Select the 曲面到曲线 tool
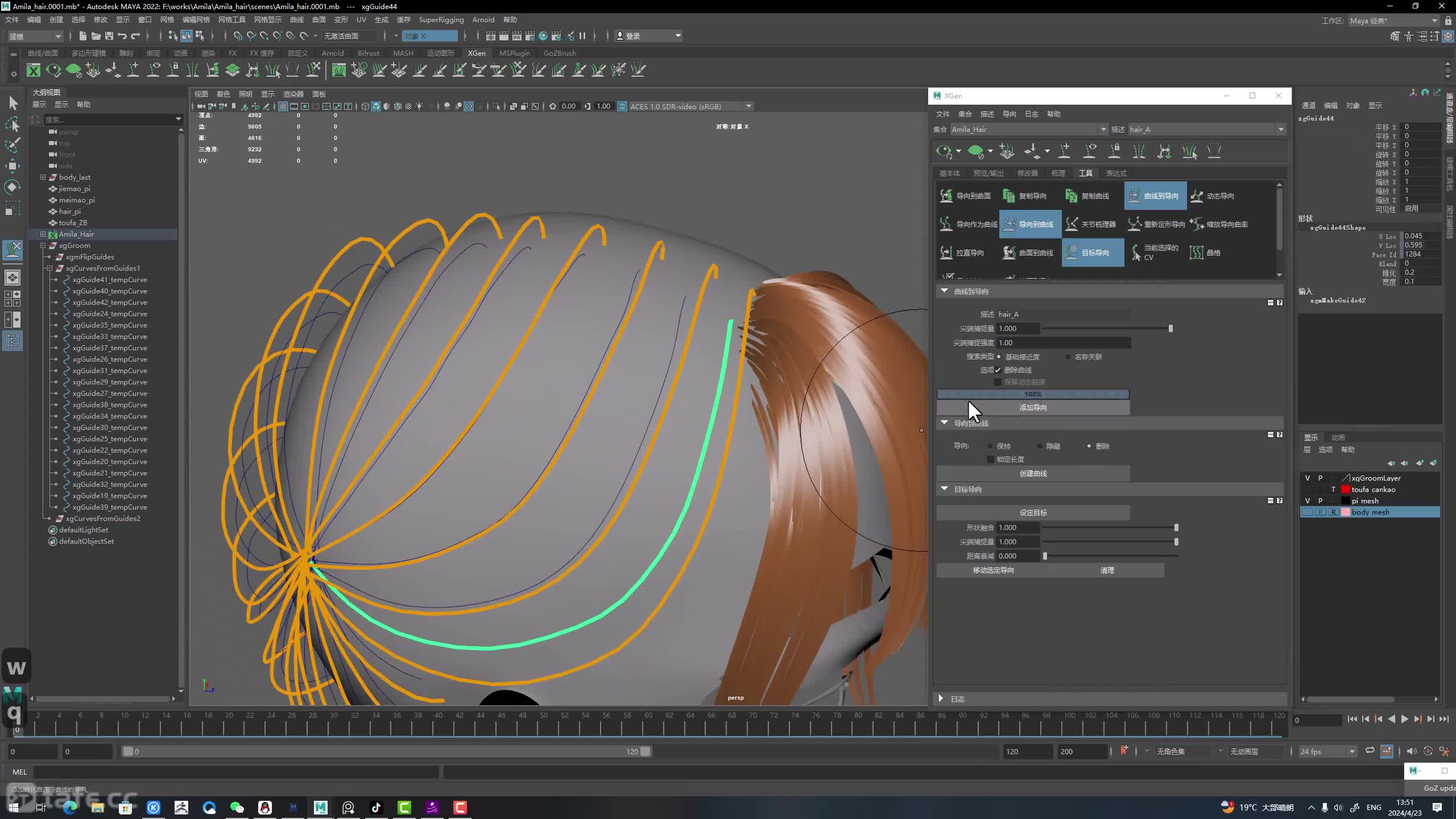The height and width of the screenshot is (819, 1456). (1030, 253)
